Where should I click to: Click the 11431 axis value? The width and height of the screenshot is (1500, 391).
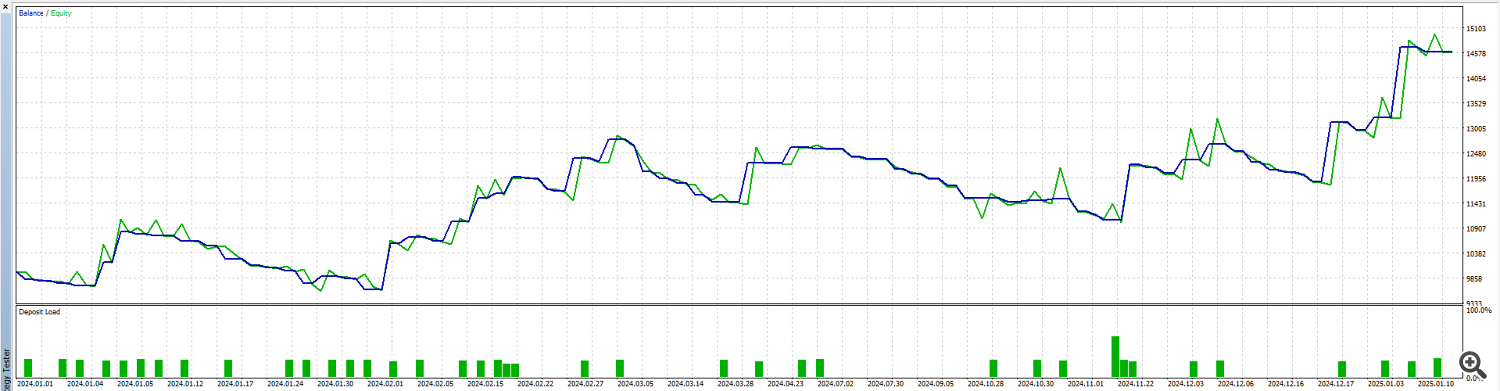coord(1476,204)
